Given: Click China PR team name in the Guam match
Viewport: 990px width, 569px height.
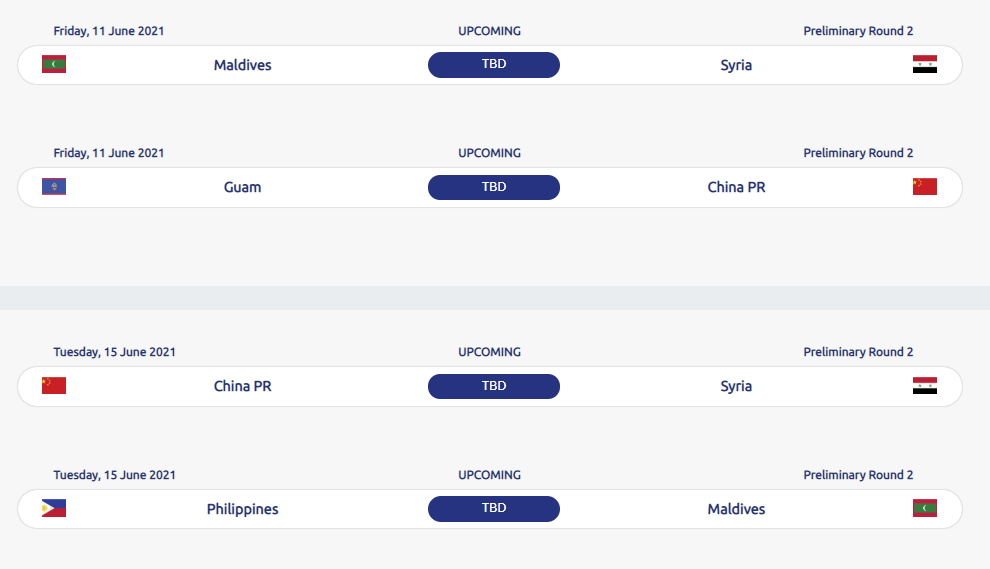Looking at the screenshot, I should point(736,188).
